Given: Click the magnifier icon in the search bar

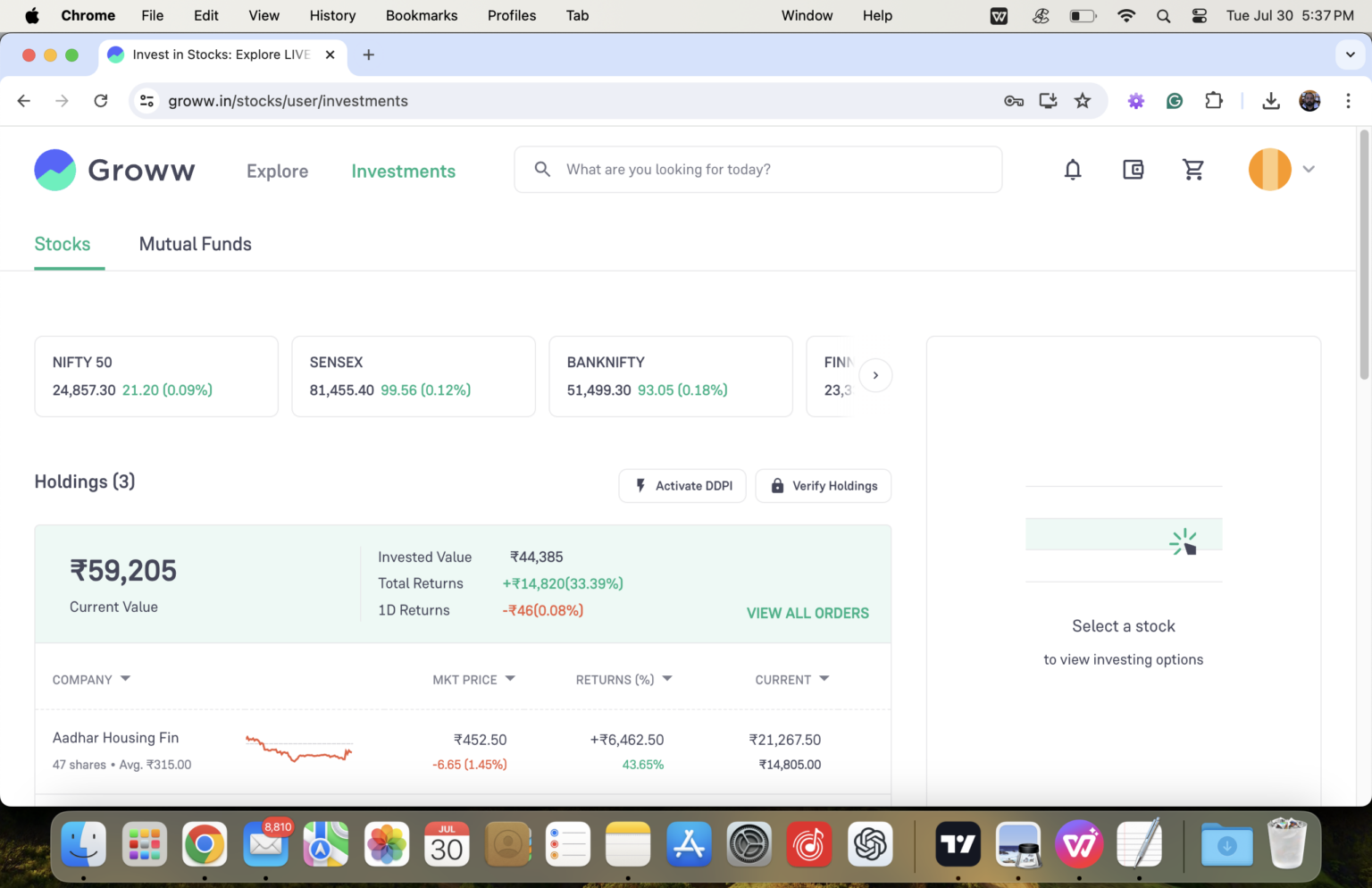Looking at the screenshot, I should pos(542,169).
